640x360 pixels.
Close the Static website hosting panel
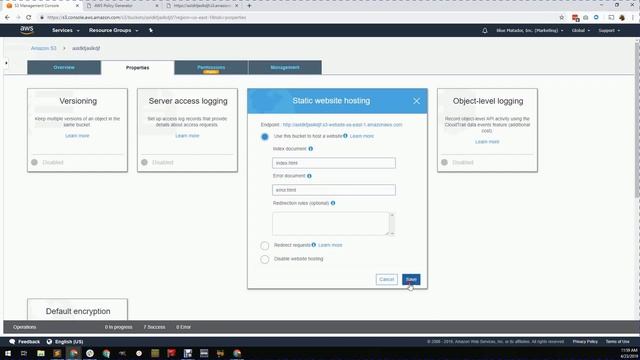tap(416, 101)
